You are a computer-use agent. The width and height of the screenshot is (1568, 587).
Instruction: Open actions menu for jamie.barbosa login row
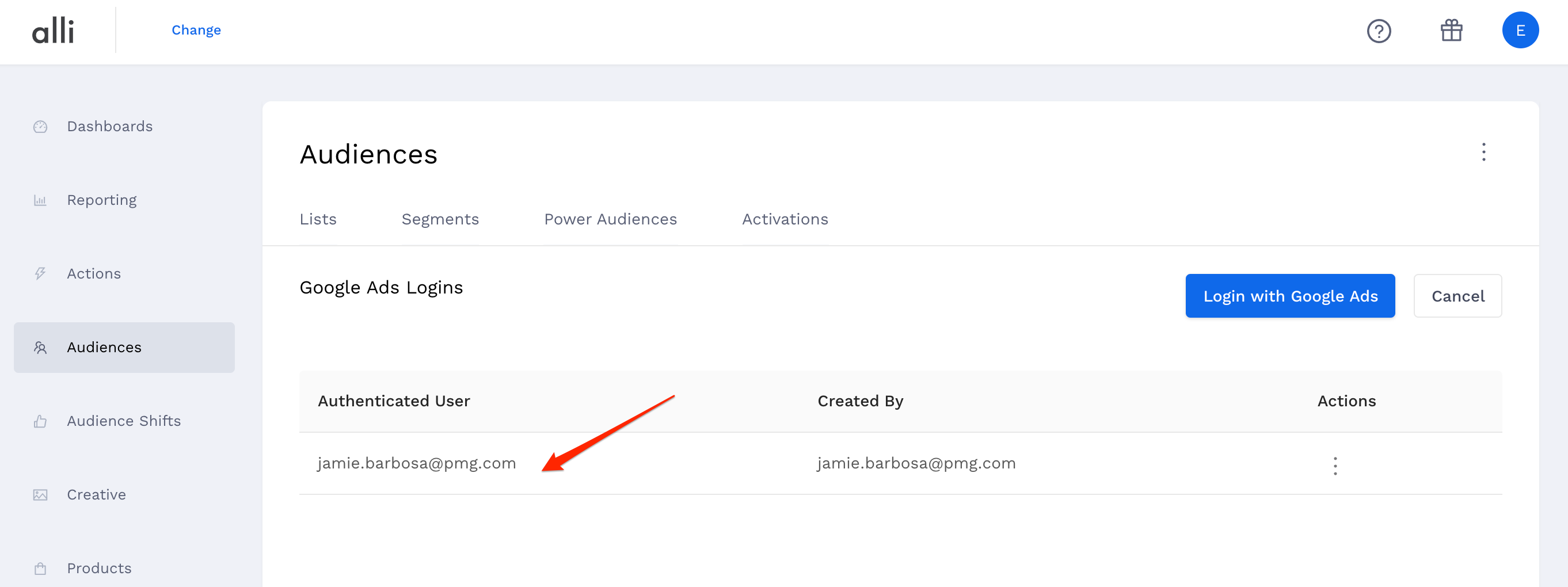[1334, 466]
